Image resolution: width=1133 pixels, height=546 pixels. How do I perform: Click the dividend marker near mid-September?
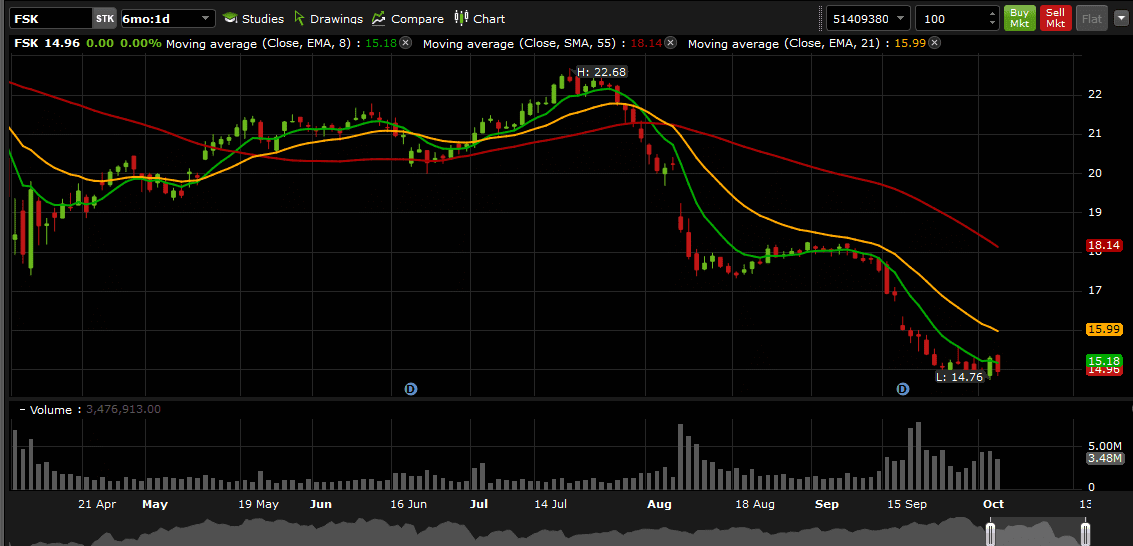tap(903, 388)
